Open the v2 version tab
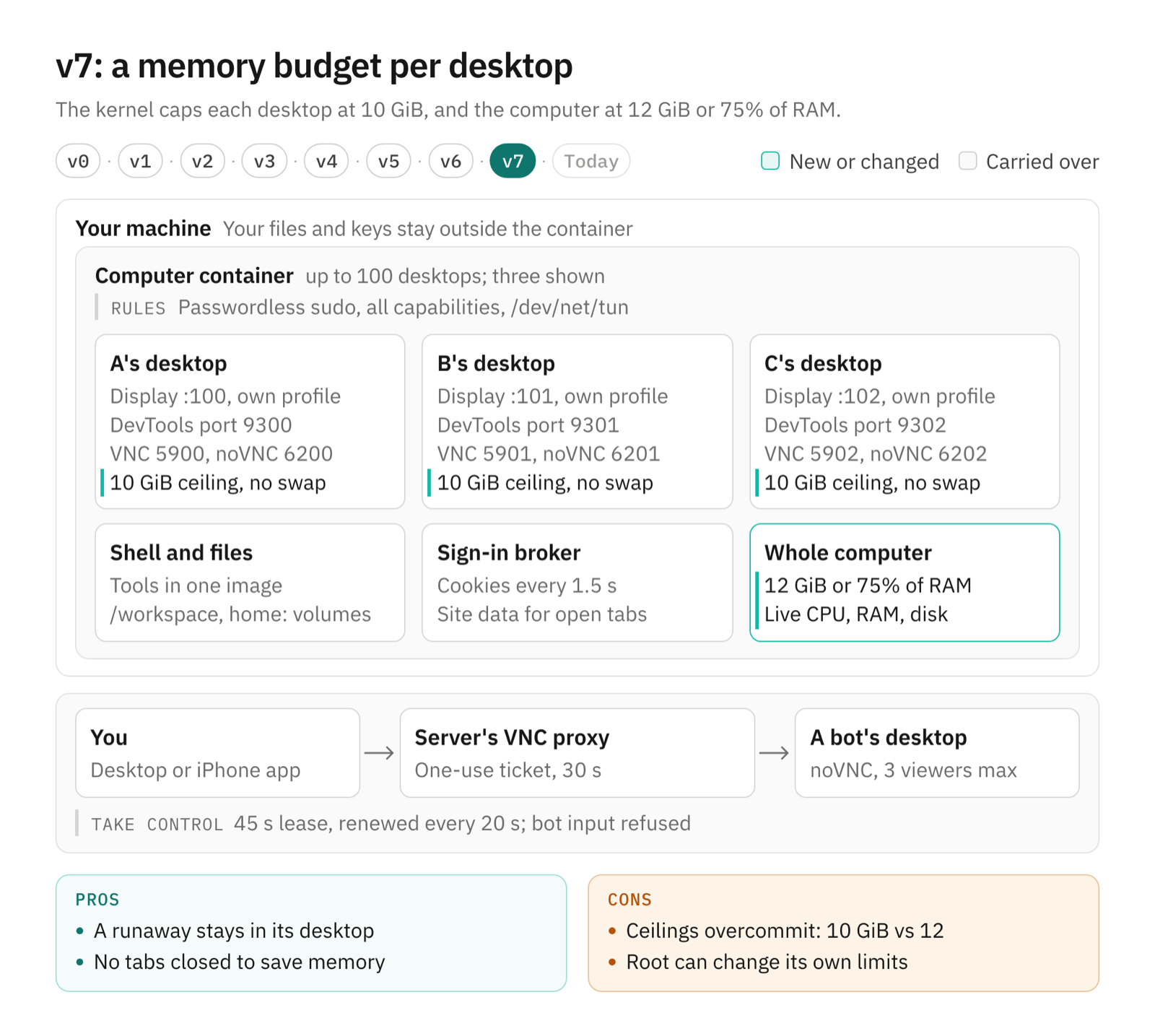 coord(202,161)
